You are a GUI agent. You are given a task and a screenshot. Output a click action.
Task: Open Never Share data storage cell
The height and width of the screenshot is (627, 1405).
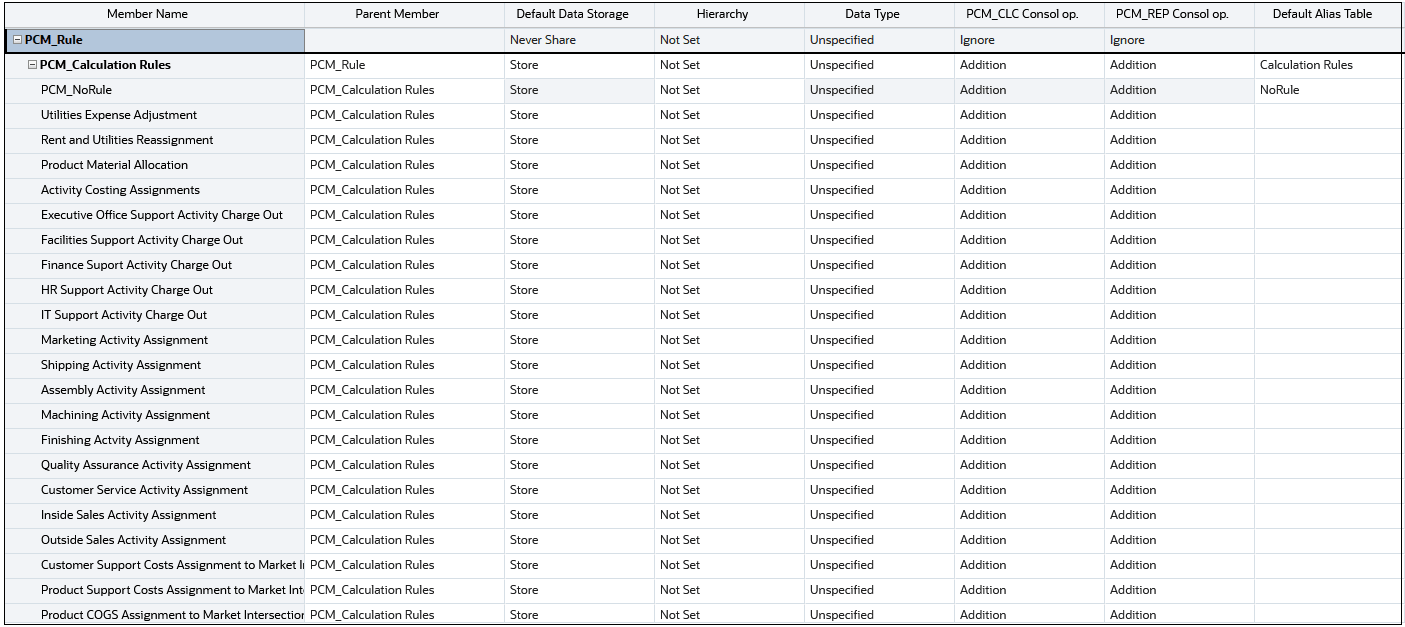(x=543, y=40)
